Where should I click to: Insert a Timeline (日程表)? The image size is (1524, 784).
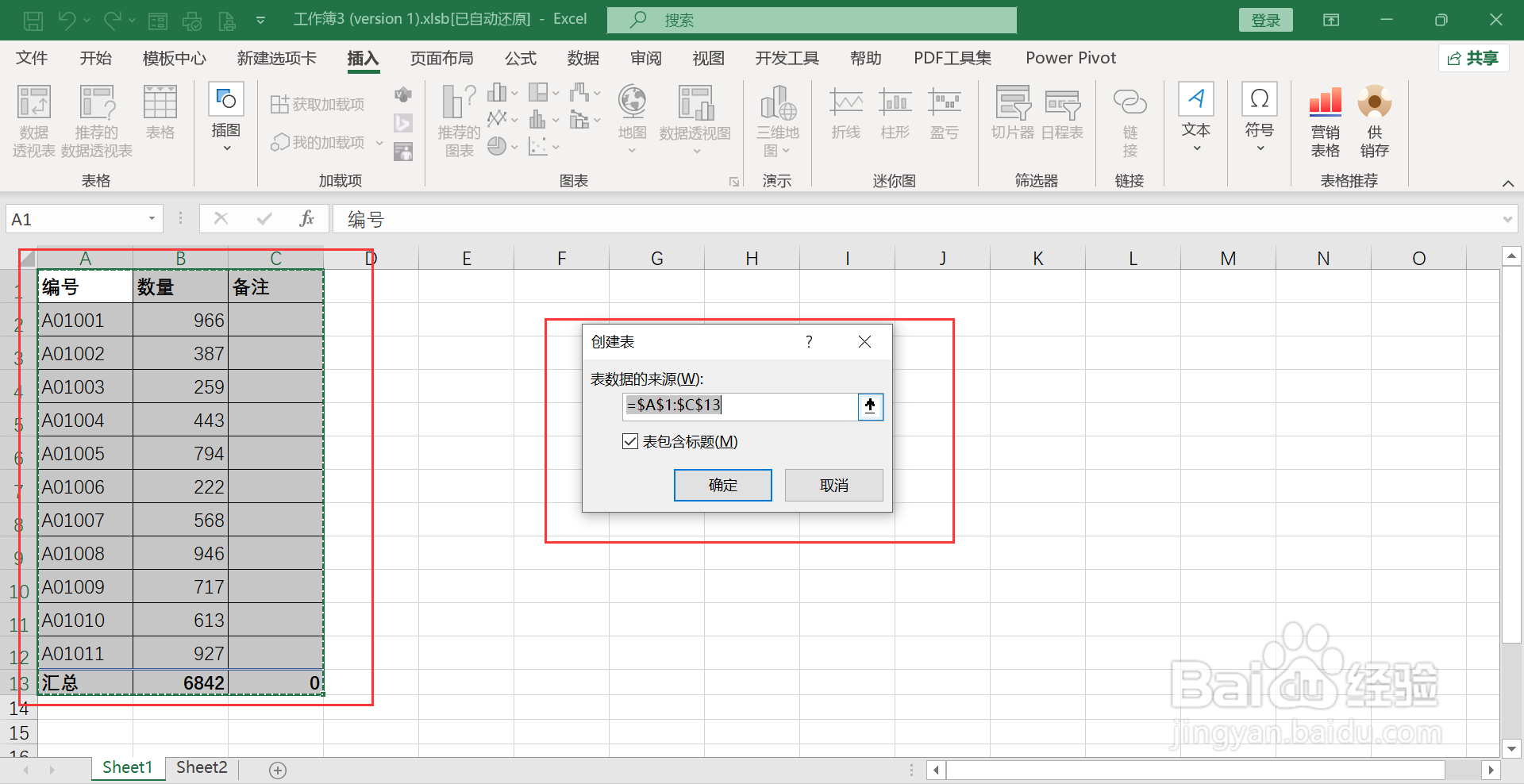click(x=1061, y=115)
